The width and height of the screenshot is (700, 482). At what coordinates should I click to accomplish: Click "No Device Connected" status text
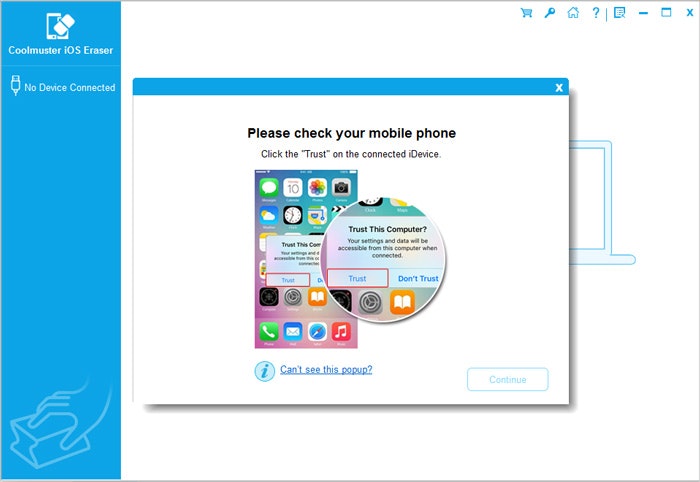coord(70,87)
